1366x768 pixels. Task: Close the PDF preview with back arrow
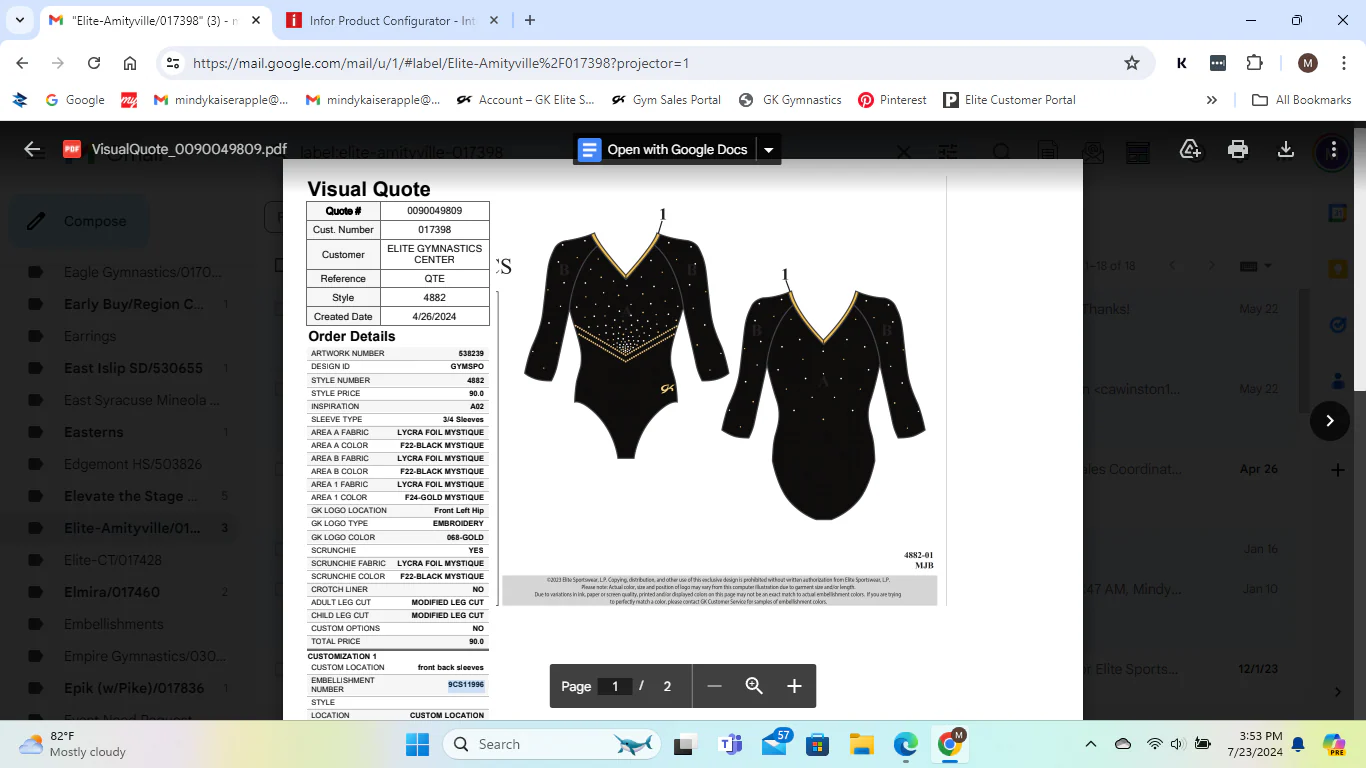[x=32, y=149]
